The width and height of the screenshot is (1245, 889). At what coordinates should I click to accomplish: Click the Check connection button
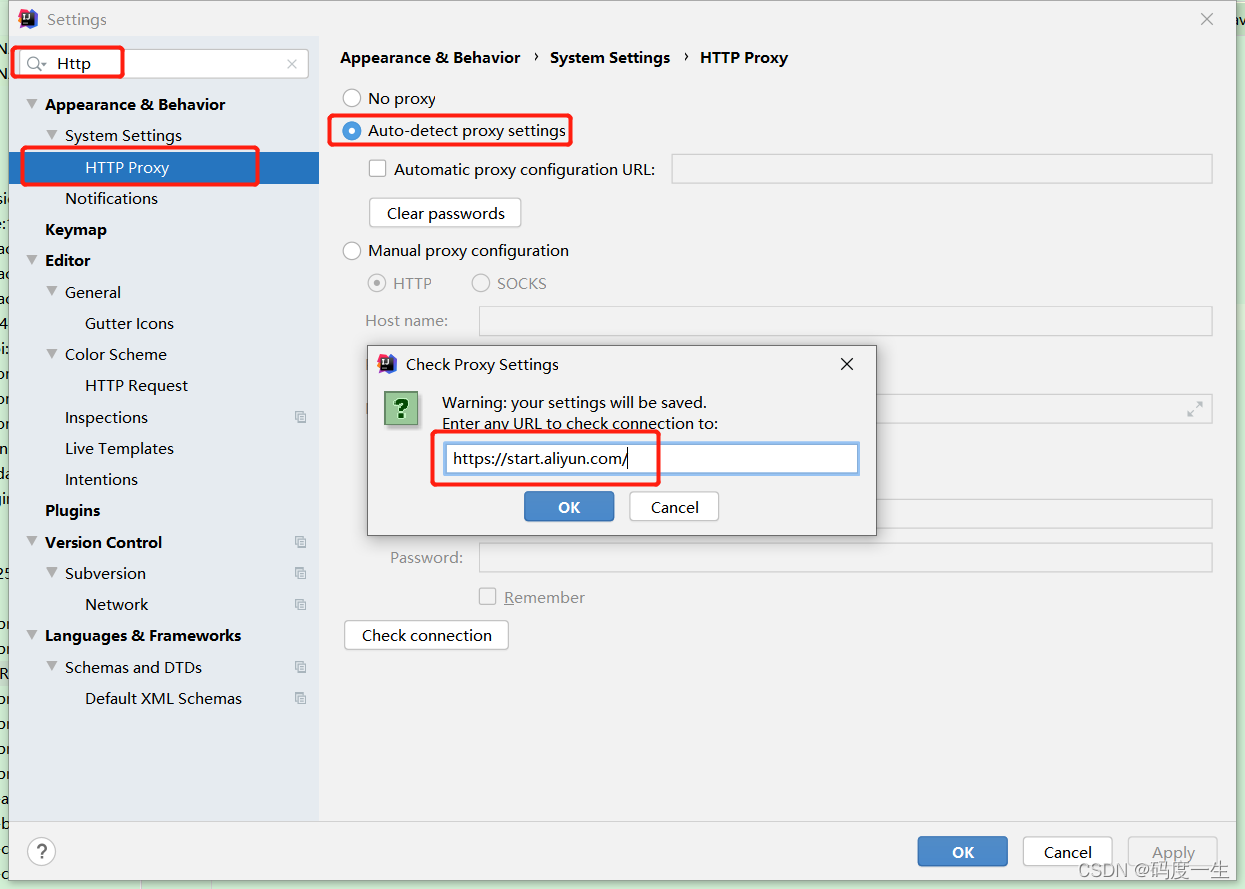[x=426, y=635]
